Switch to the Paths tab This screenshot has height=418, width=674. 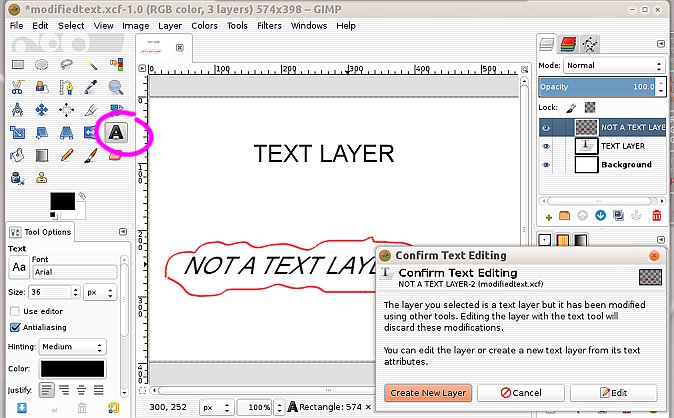click(589, 44)
